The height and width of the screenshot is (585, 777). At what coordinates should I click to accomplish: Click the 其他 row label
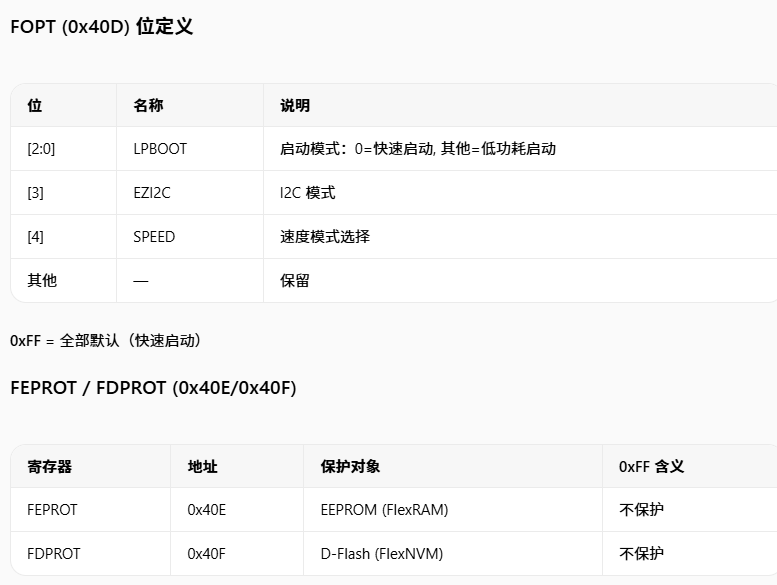(x=42, y=281)
